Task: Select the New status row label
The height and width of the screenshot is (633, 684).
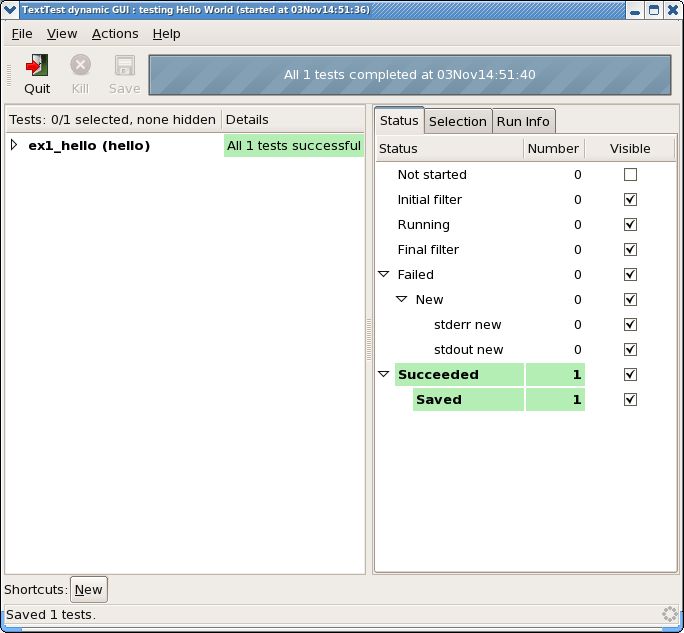Action: point(429,299)
